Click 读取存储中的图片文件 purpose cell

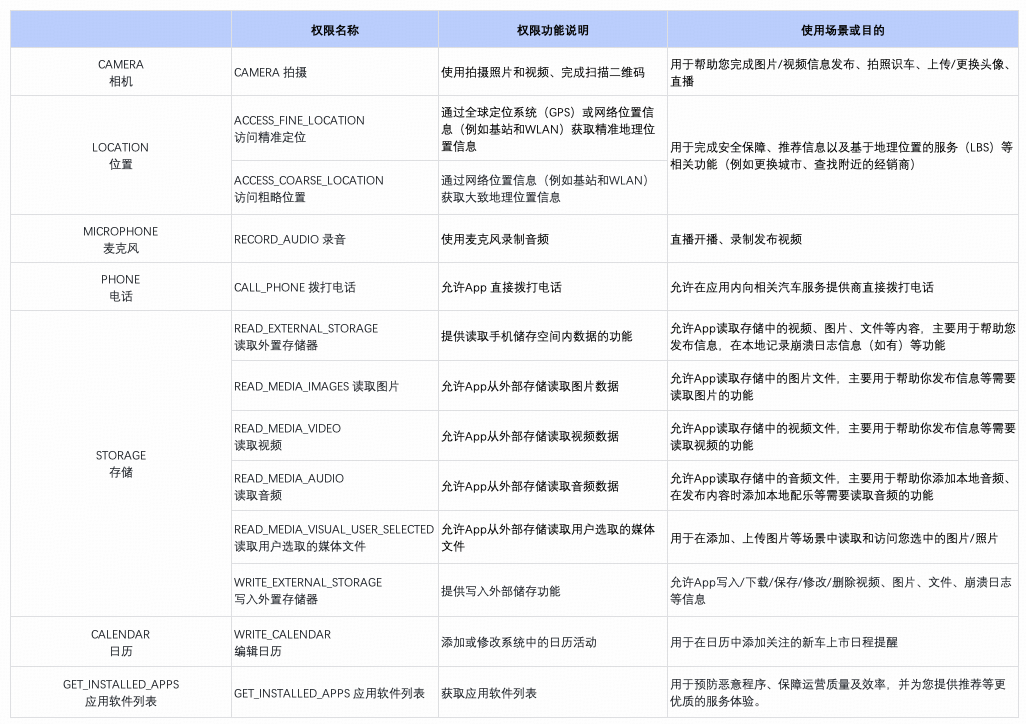[x=842, y=386]
